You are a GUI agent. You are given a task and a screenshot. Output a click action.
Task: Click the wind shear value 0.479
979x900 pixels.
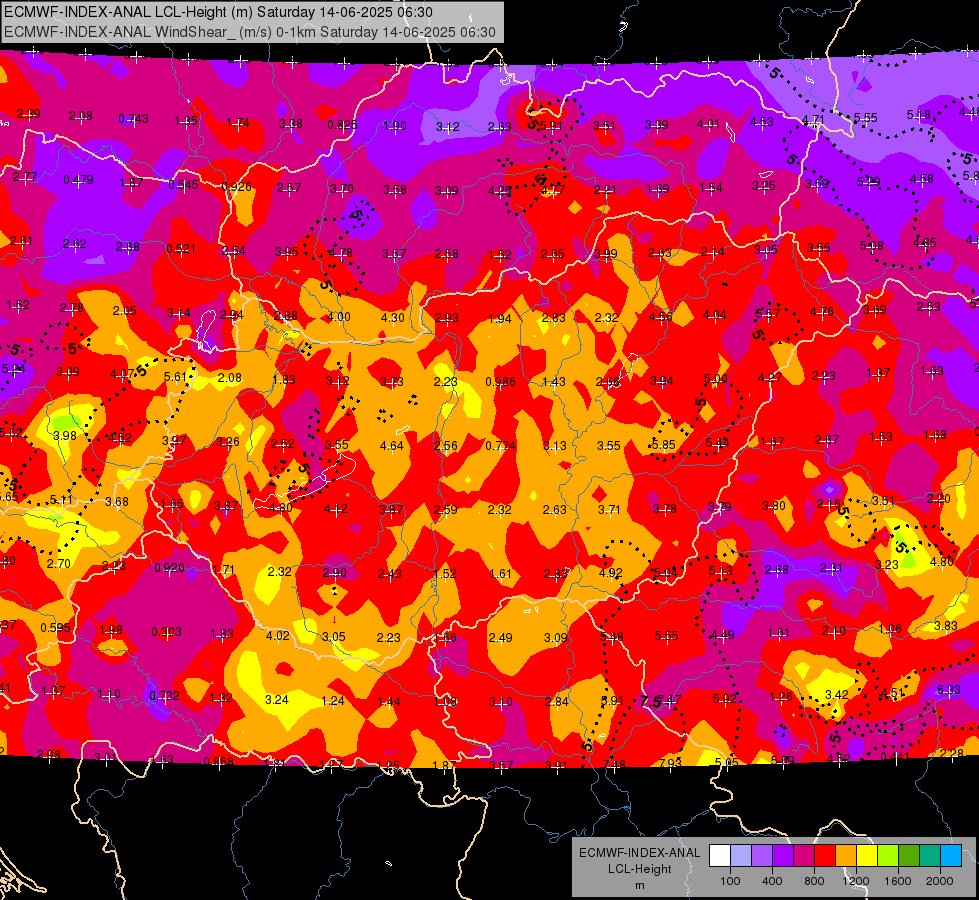[x=78, y=180]
